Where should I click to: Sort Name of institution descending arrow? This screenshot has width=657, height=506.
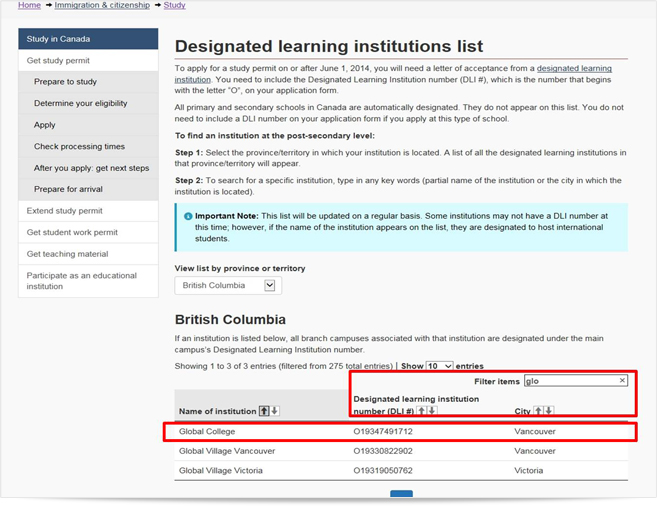(x=274, y=411)
